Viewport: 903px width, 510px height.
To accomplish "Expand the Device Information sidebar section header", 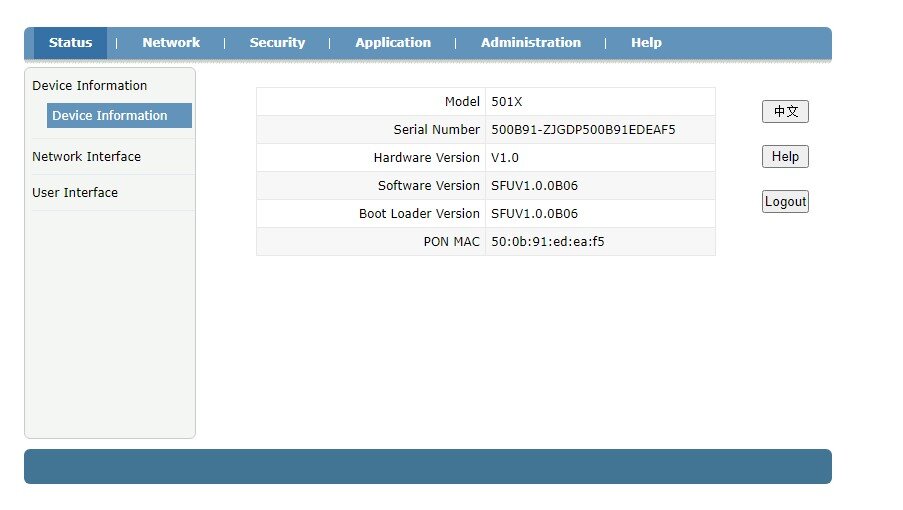I will (90, 86).
